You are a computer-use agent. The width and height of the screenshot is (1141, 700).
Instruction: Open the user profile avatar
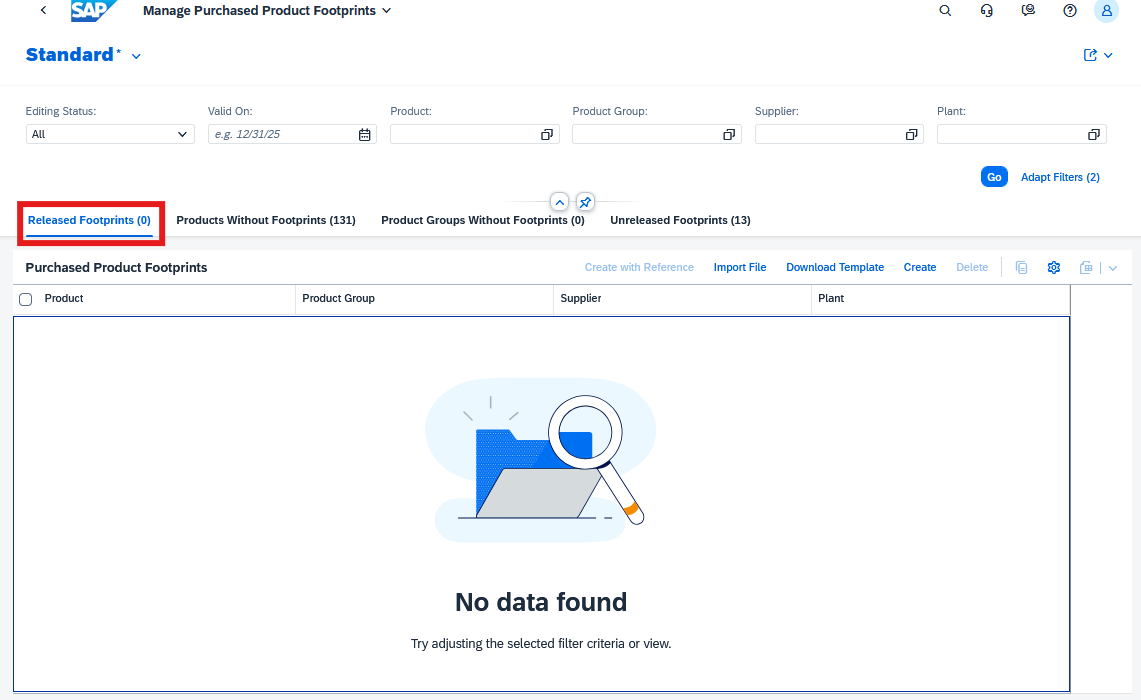1106,10
